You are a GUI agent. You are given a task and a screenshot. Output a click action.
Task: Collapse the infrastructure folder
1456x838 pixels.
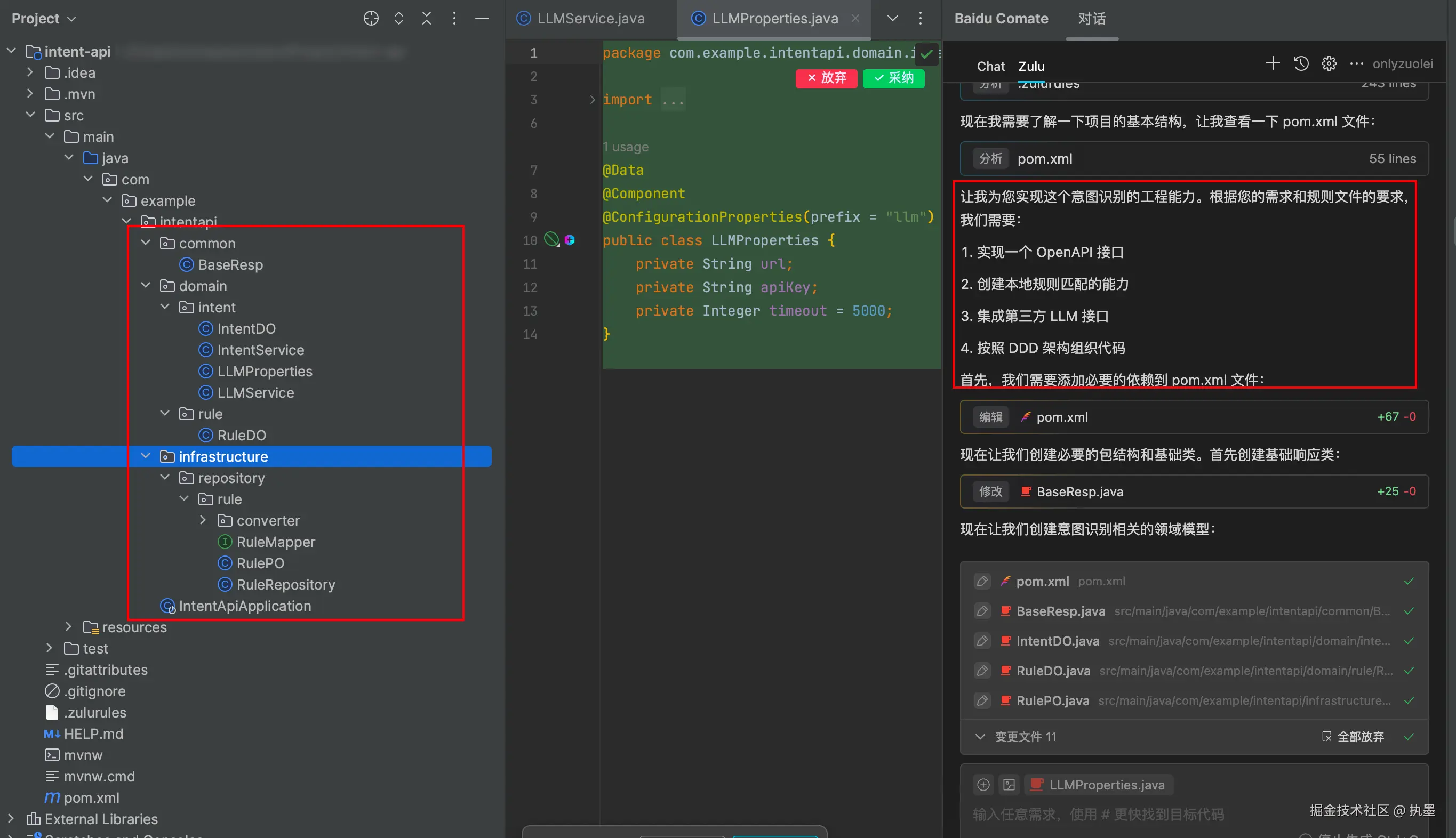click(146, 456)
